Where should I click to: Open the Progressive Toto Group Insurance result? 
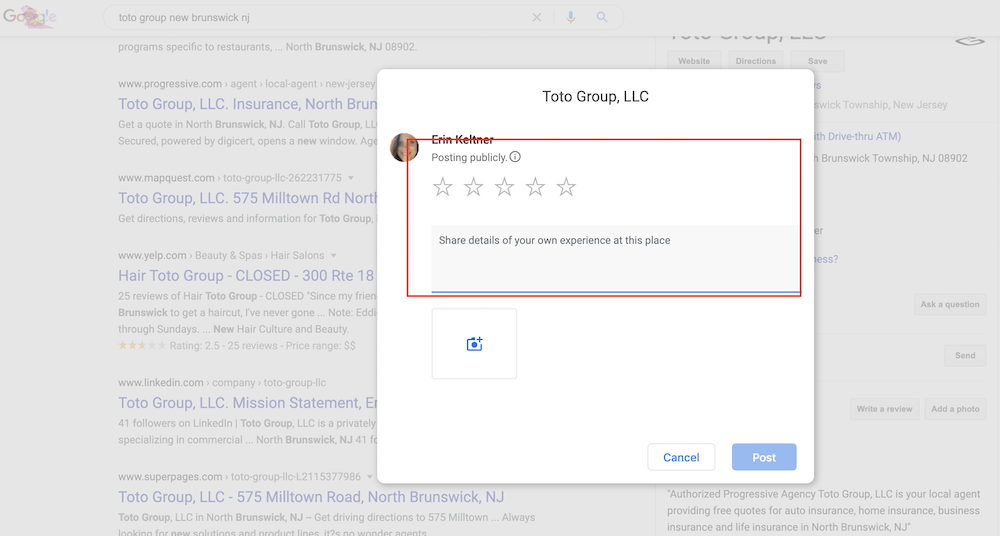[247, 104]
